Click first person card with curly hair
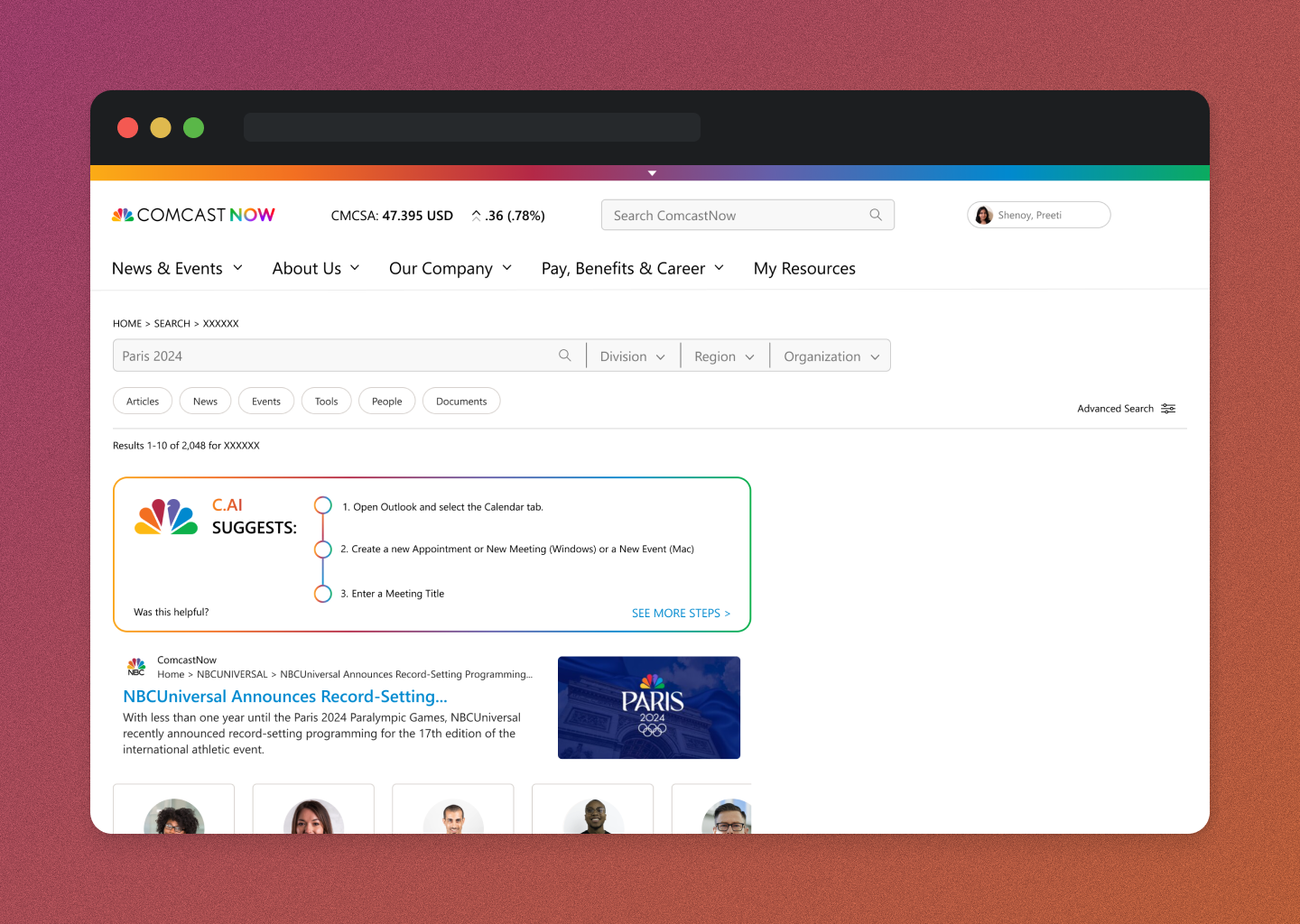1300x924 pixels. point(173,809)
